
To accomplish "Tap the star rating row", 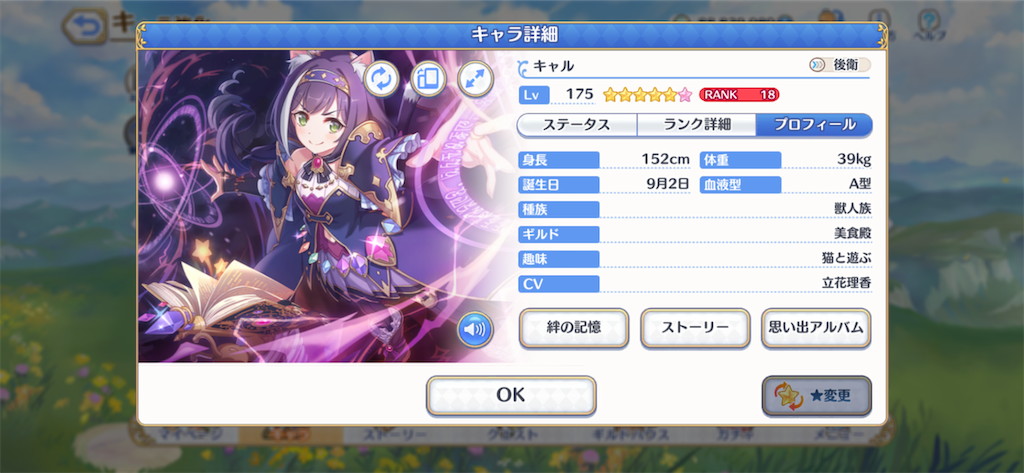I will (647, 95).
